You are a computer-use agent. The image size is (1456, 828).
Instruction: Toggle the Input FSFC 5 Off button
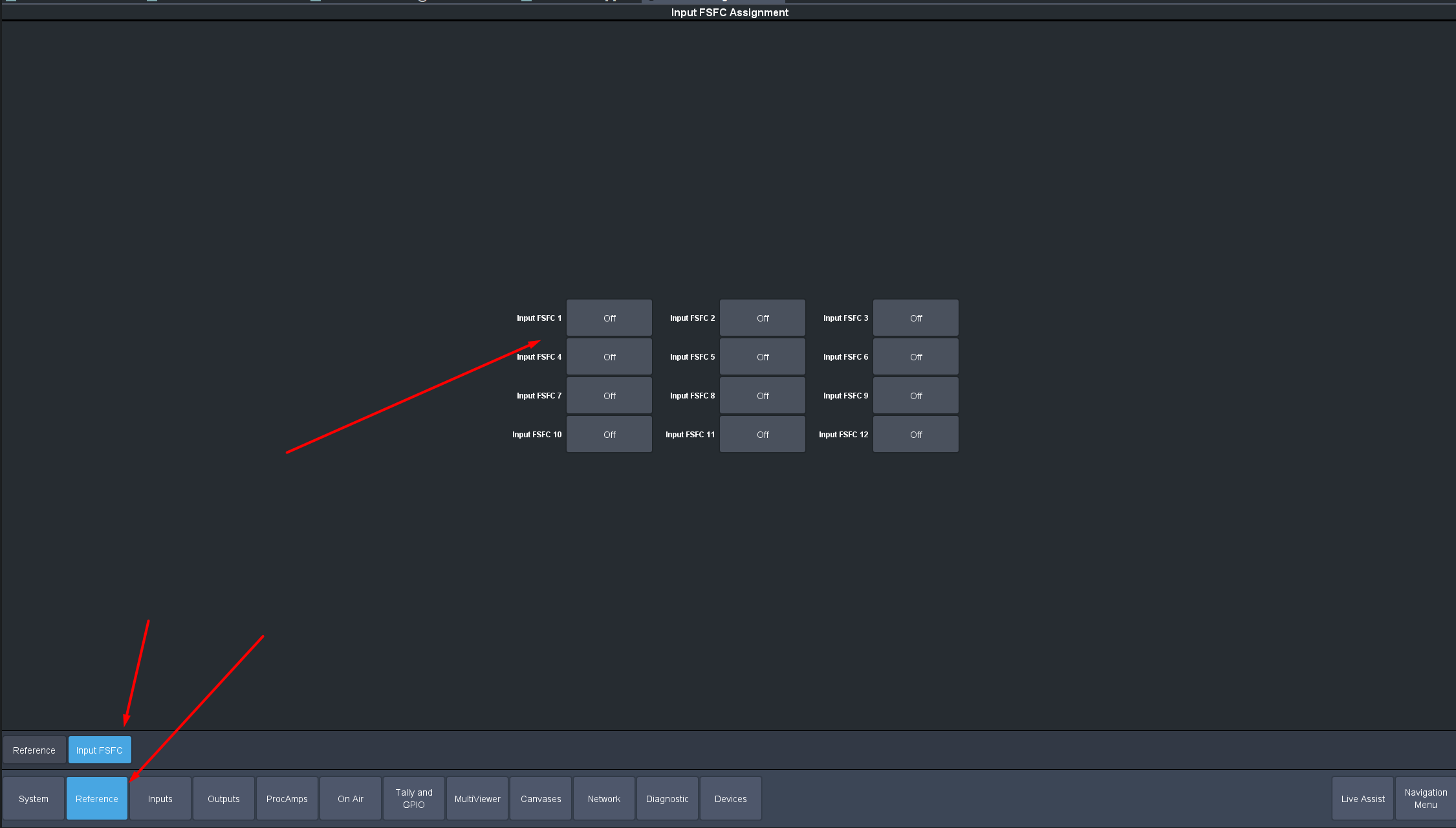tap(762, 356)
